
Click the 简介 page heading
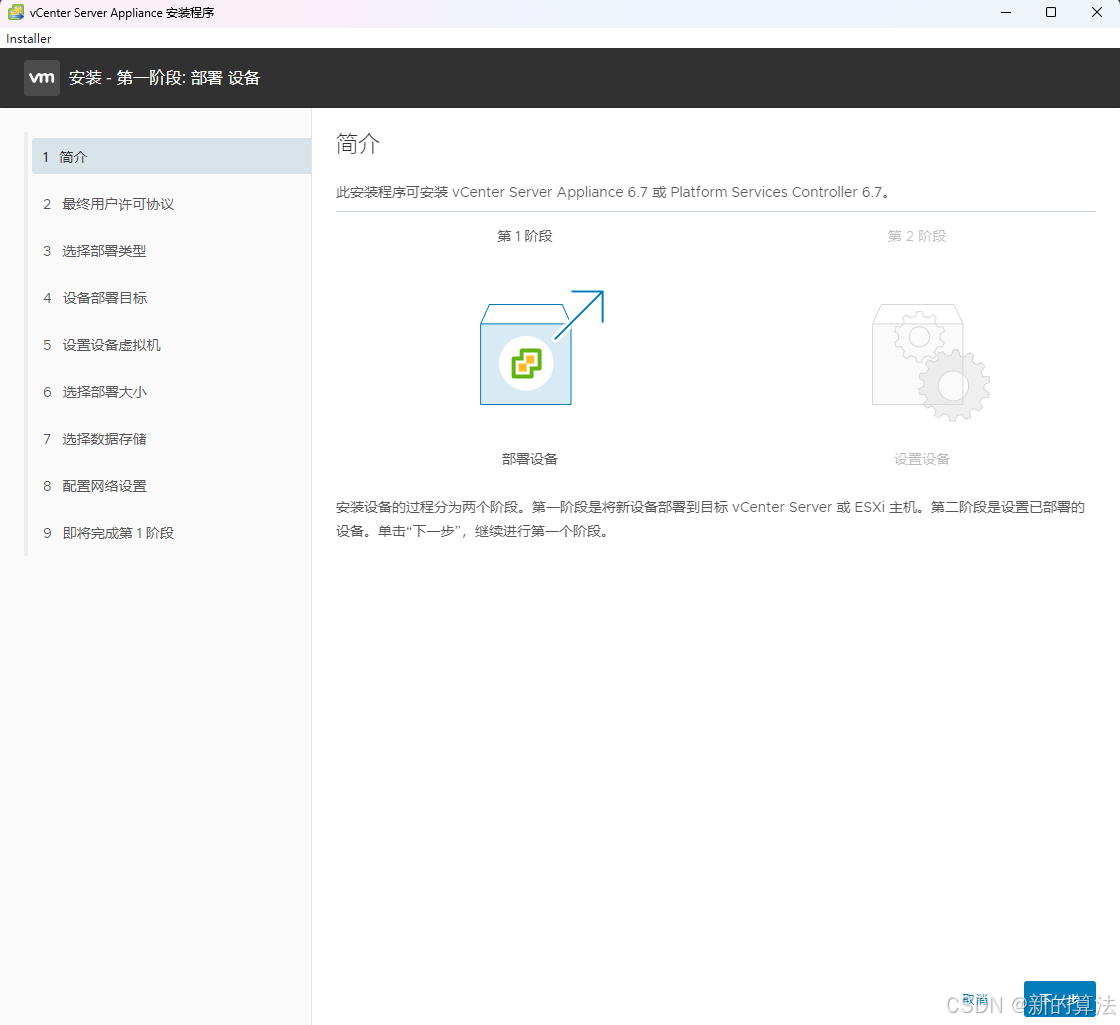coord(358,144)
